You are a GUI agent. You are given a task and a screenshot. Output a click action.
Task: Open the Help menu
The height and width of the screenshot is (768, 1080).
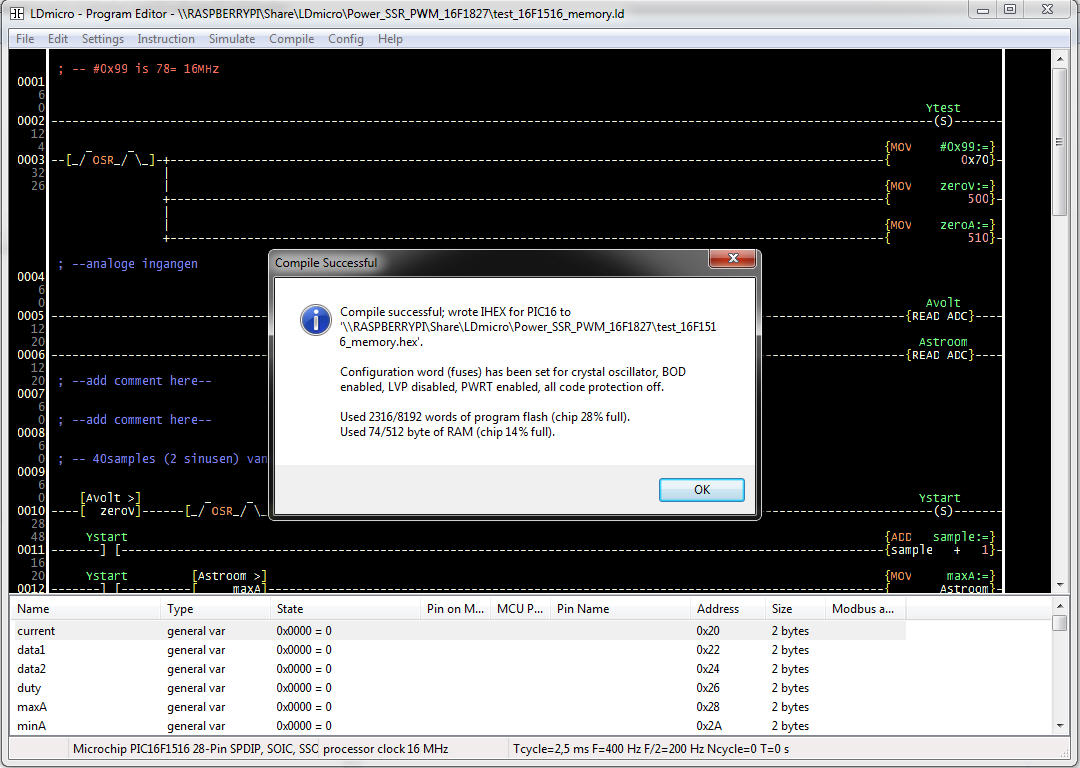click(390, 39)
